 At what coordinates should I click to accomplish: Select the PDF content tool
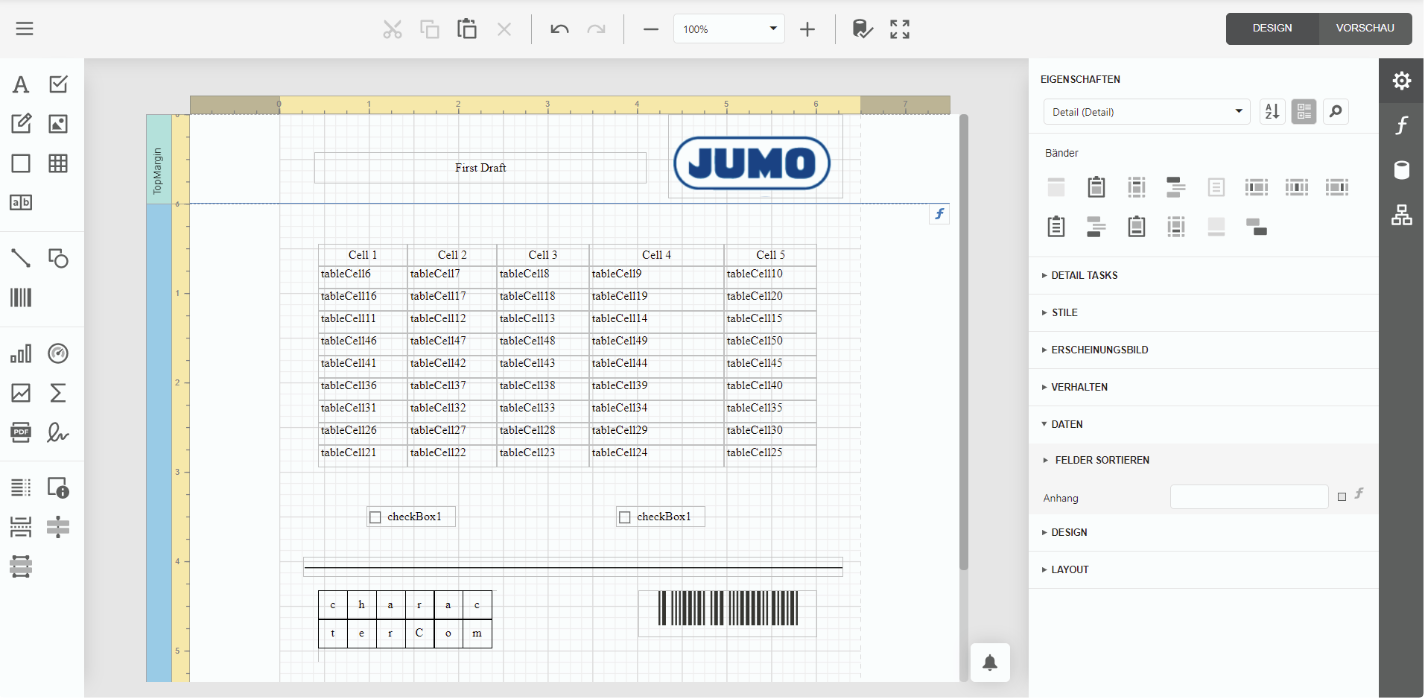21,432
